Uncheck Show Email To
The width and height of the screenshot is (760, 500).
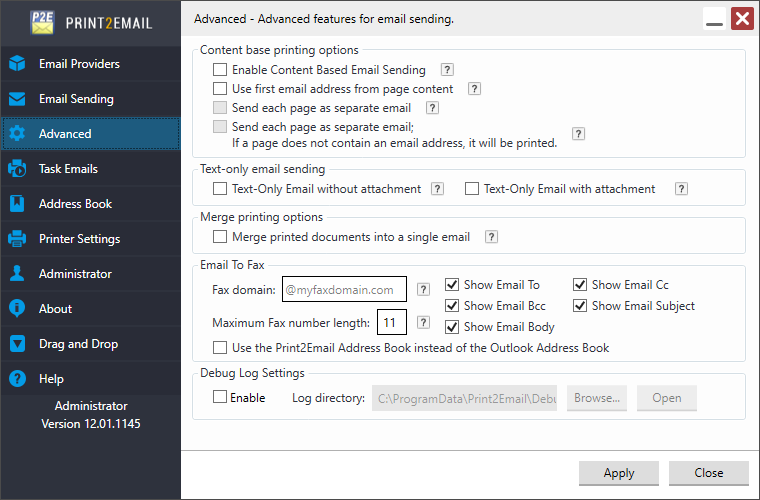tap(452, 284)
